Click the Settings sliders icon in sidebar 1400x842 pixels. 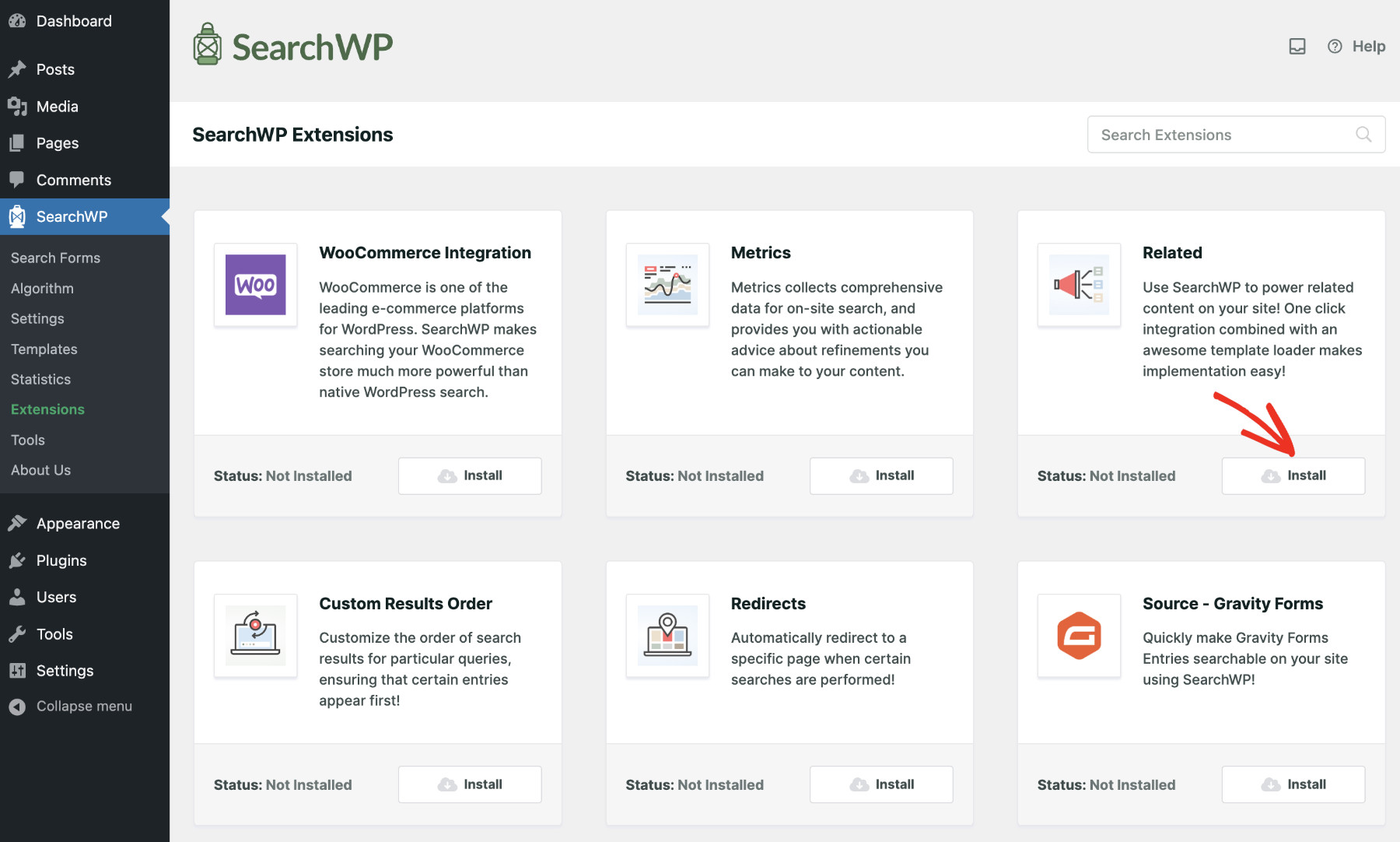point(17,671)
